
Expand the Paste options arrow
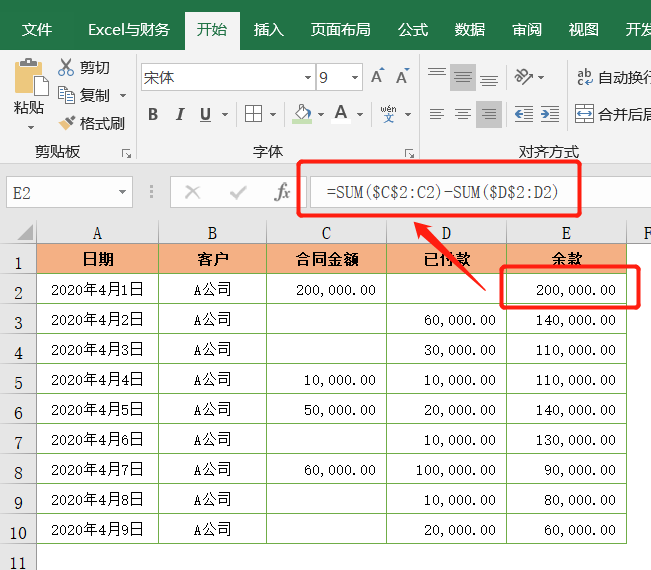[x=30, y=127]
